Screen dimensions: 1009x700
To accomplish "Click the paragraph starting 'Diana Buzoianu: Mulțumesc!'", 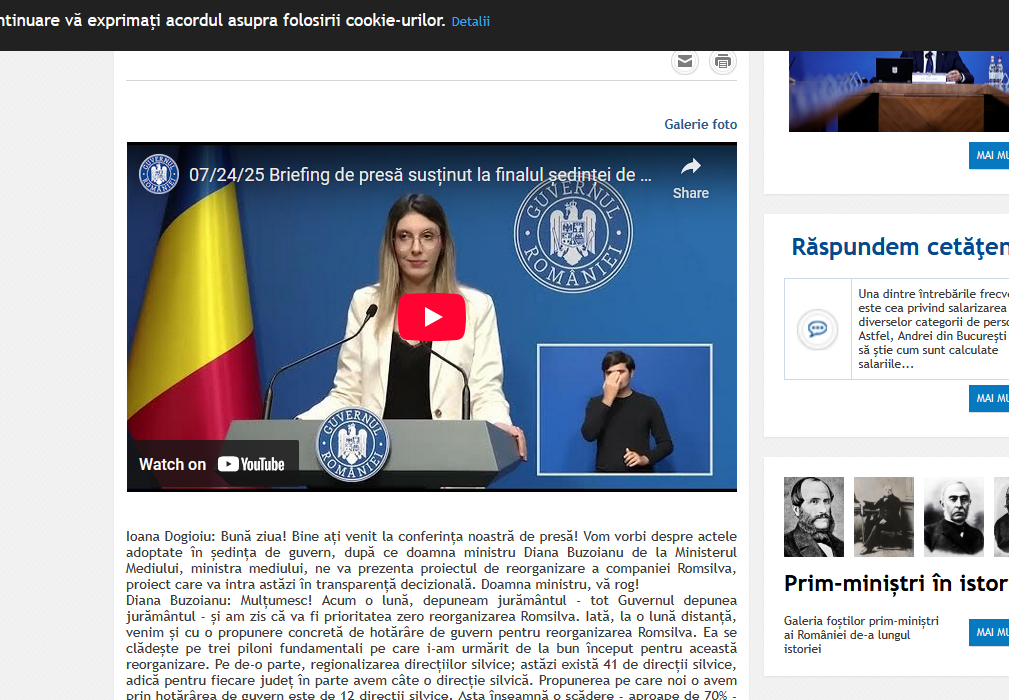I will pyautogui.click(x=431, y=647).
